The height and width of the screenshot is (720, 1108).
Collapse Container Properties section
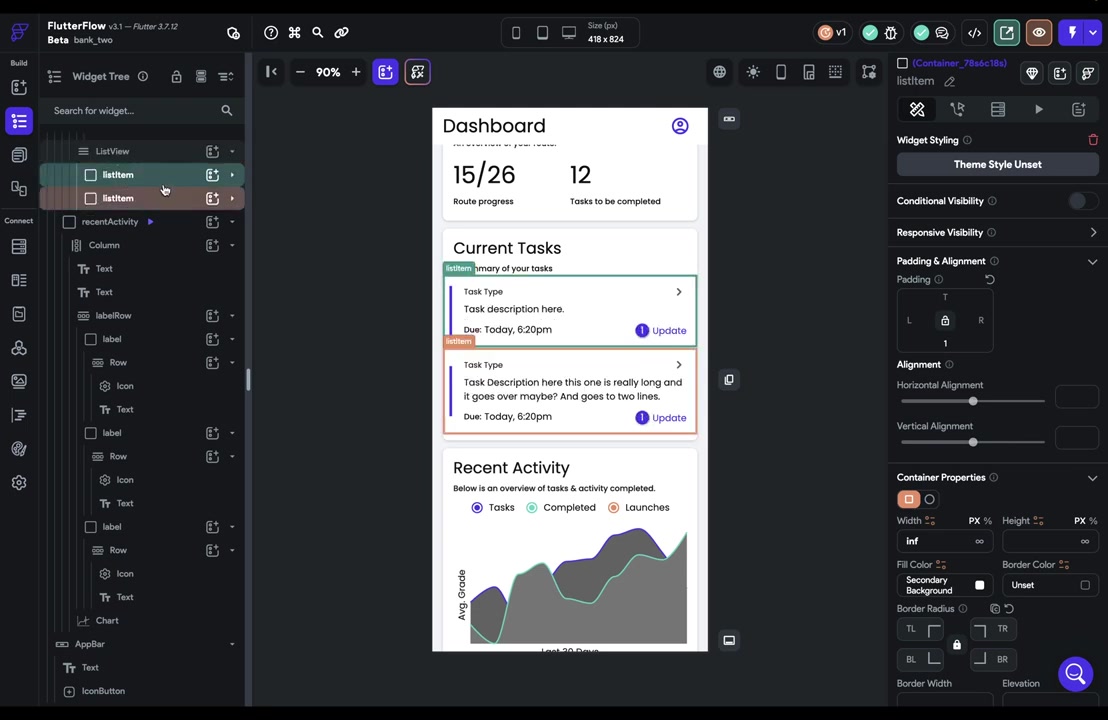1092,478
